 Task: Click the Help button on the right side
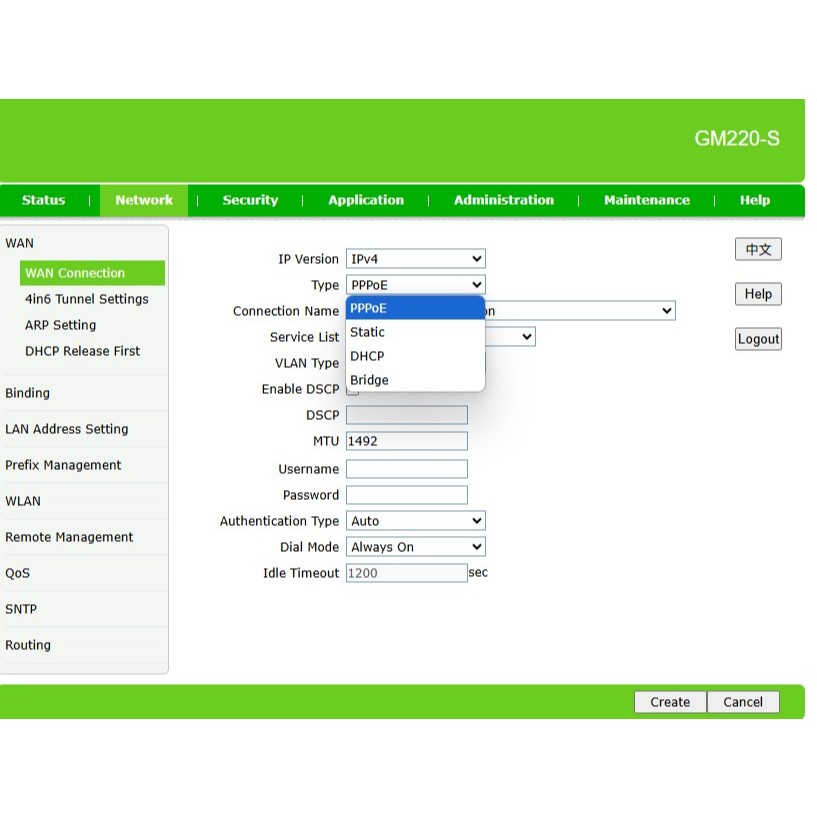[x=758, y=294]
